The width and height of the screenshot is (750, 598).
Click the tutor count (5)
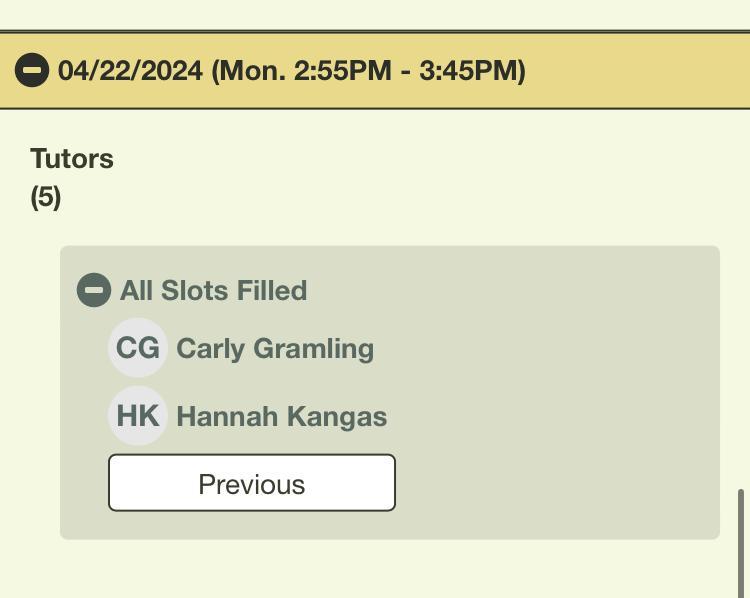(46, 197)
